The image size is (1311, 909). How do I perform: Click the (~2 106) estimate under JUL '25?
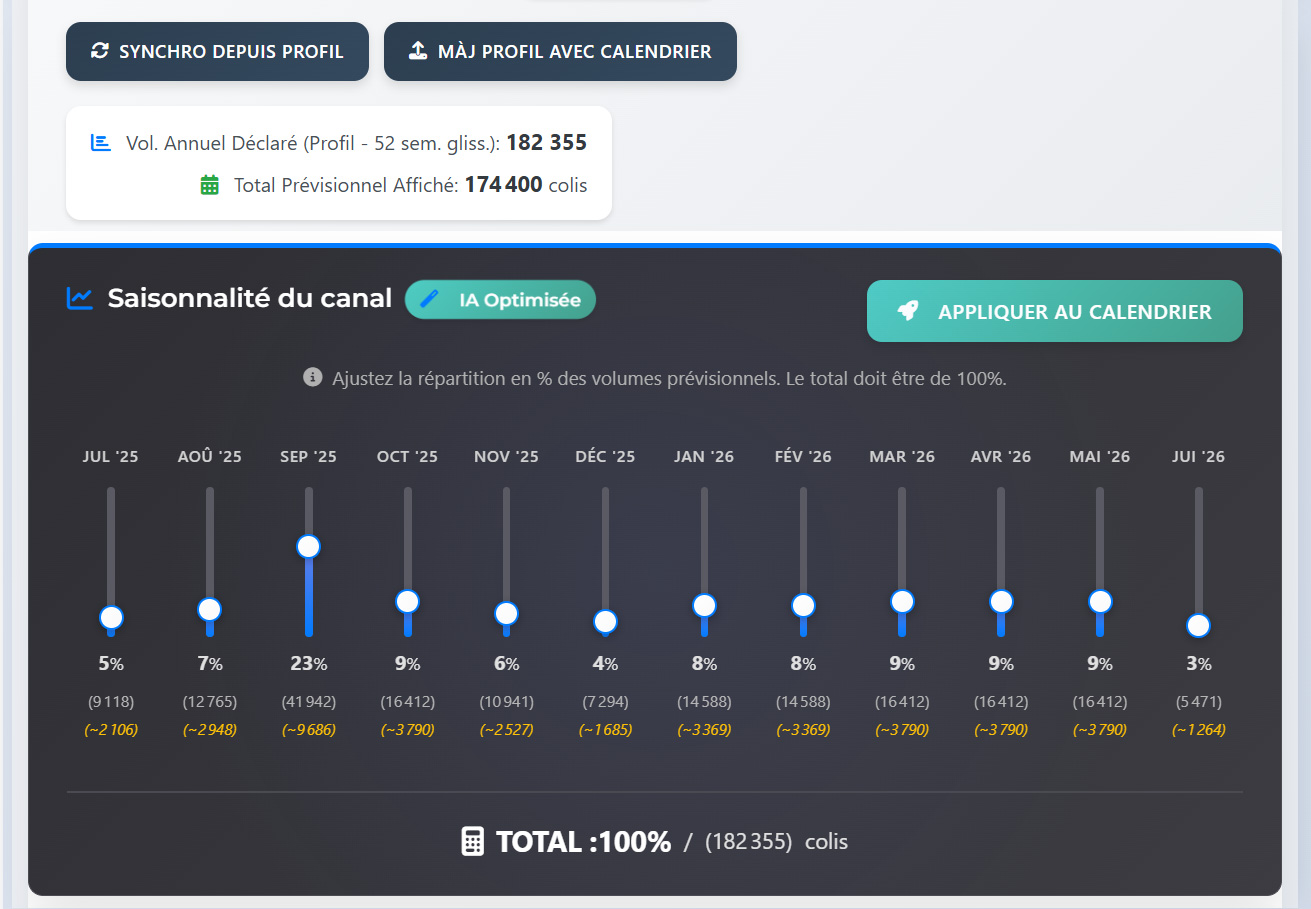point(111,730)
